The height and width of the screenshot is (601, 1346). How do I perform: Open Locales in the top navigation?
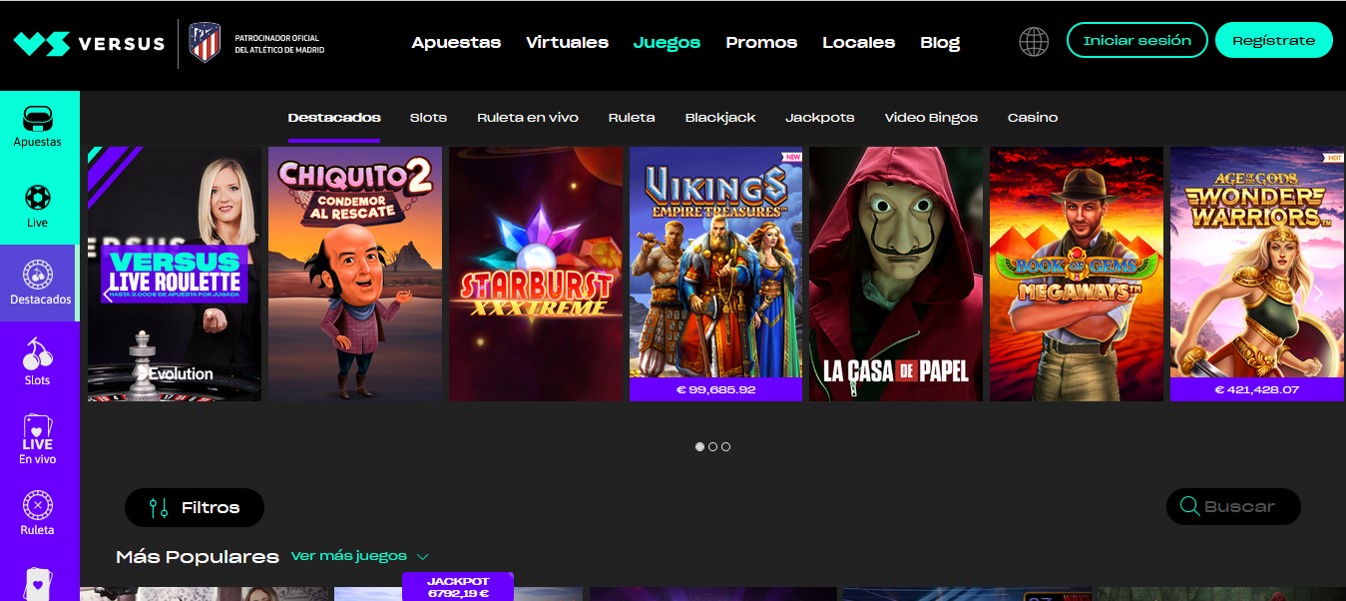[x=859, y=42]
